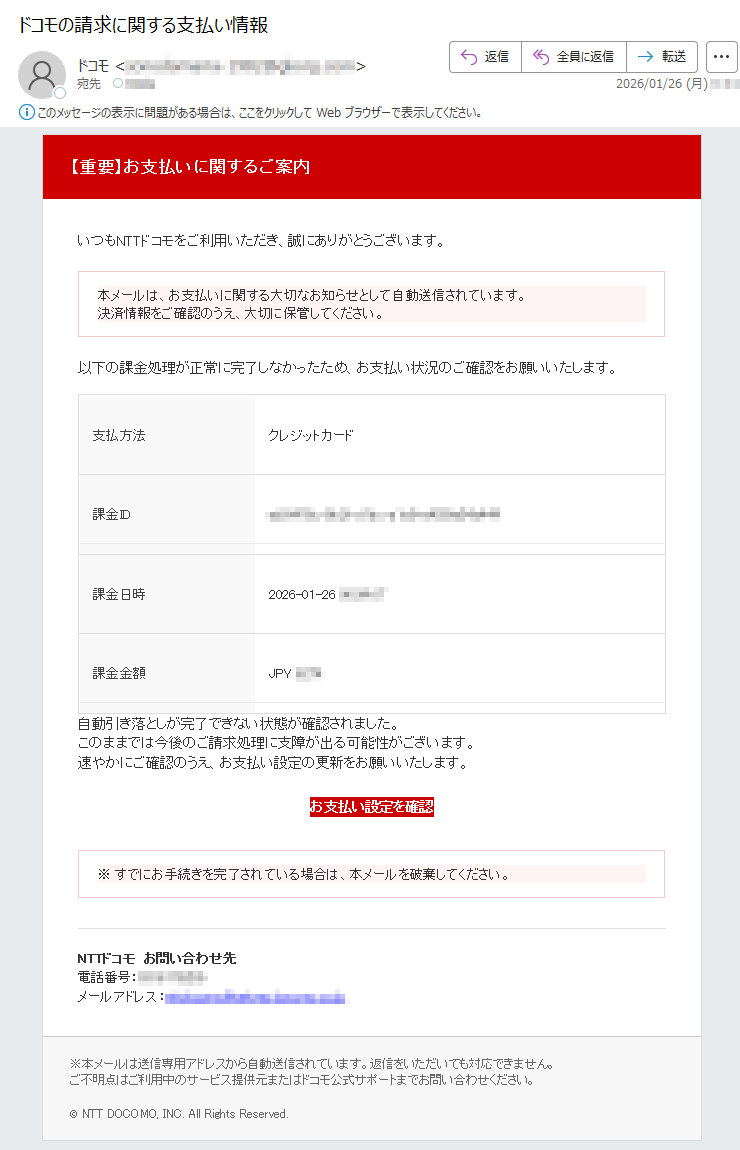Click the お支払い設定を確認 link

(x=371, y=807)
